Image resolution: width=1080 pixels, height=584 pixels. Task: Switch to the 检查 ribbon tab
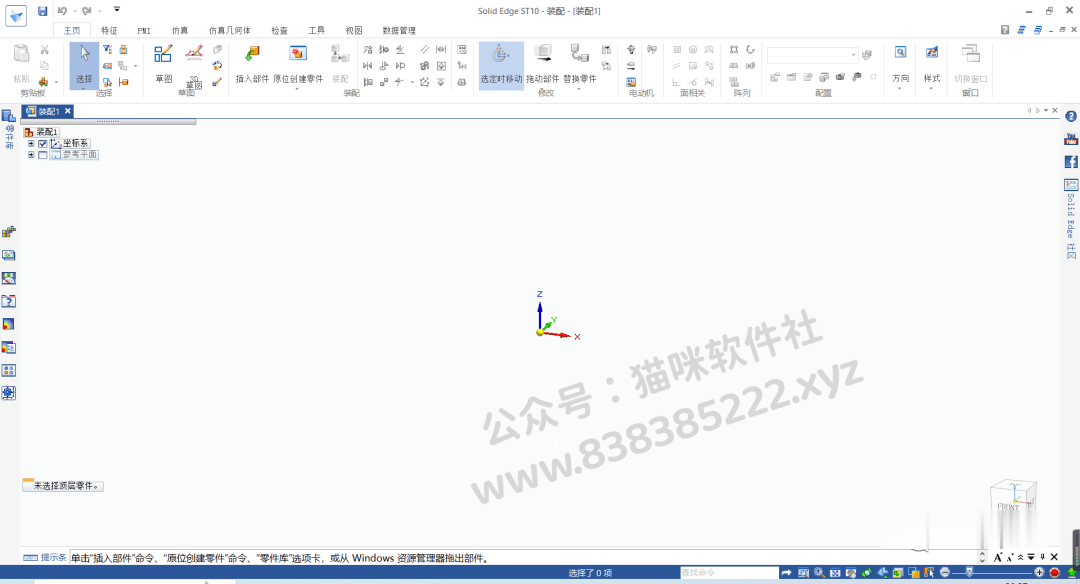point(280,30)
